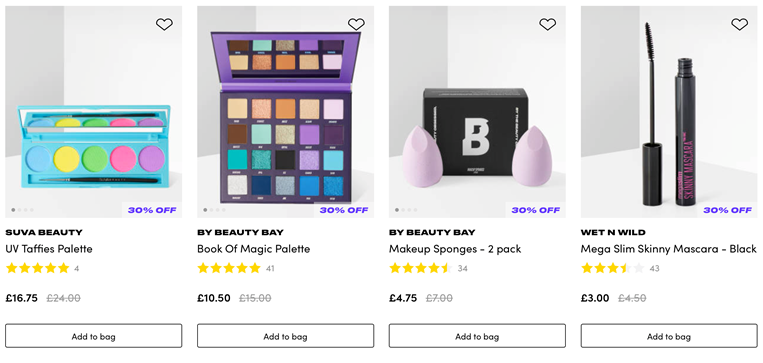The height and width of the screenshot is (363, 763).
Task: View the Suva Beauty palette image
Action: [x=93, y=111]
